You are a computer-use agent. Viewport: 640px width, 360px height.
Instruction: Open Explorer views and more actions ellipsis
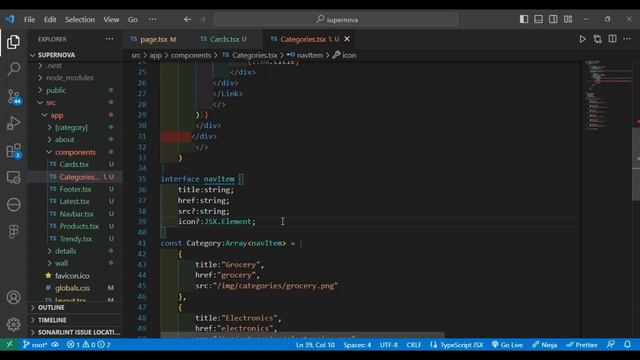click(x=109, y=39)
